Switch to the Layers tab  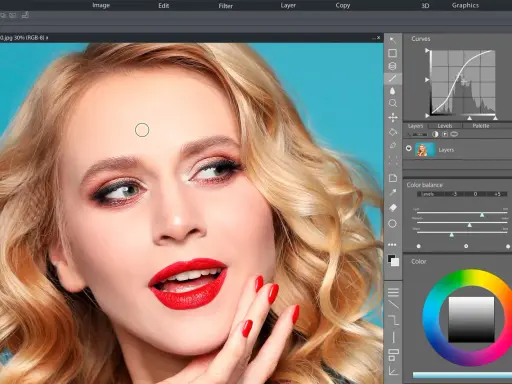pos(415,126)
